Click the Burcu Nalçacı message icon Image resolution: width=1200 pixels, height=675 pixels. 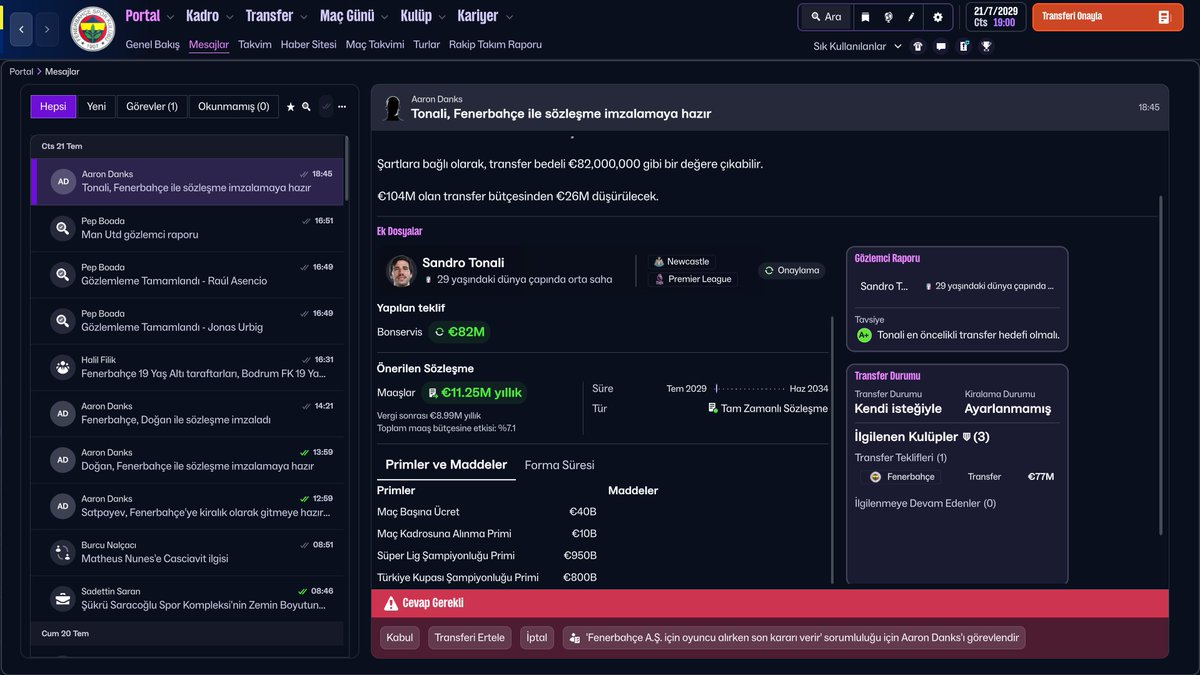(x=63, y=552)
